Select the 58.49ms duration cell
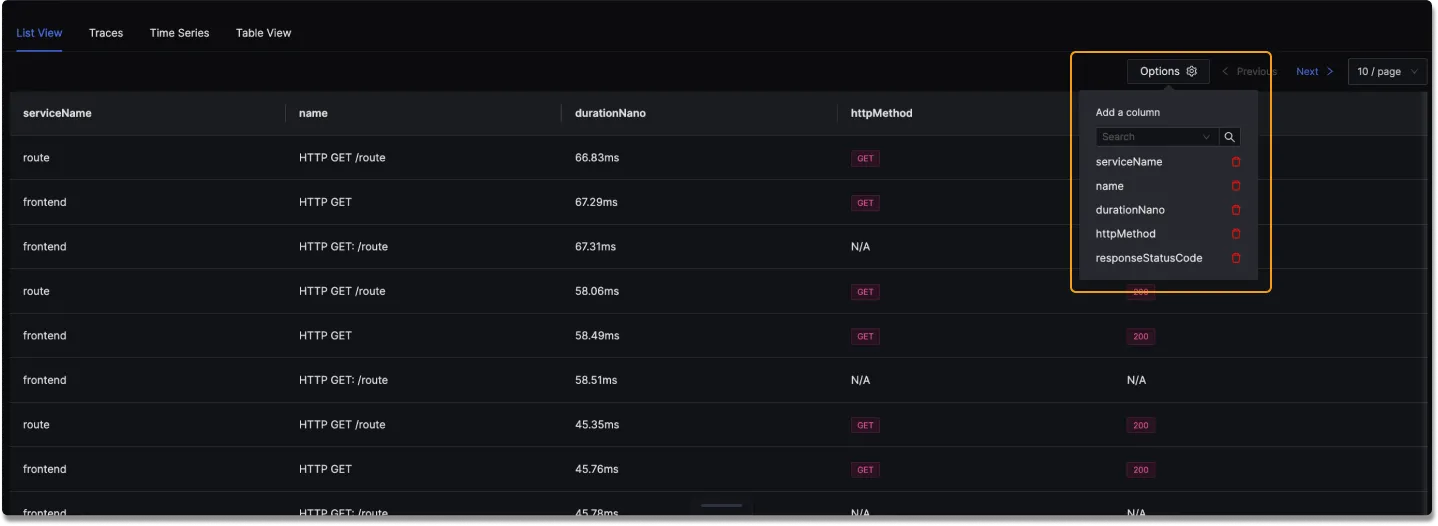Image resolution: width=1438 pixels, height=526 pixels. pyautogui.click(x=597, y=336)
